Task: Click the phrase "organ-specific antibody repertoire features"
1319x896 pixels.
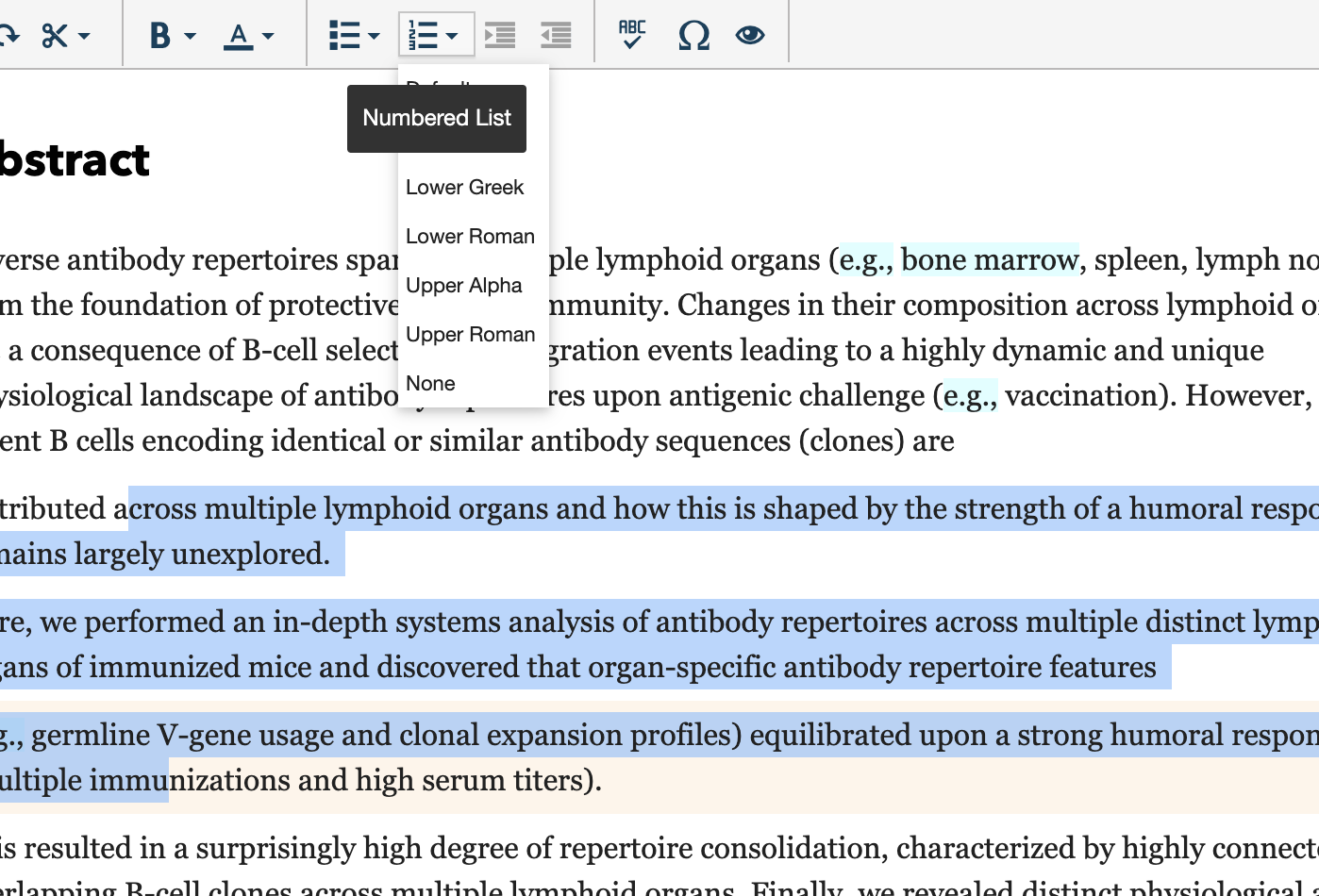Action: click(872, 667)
